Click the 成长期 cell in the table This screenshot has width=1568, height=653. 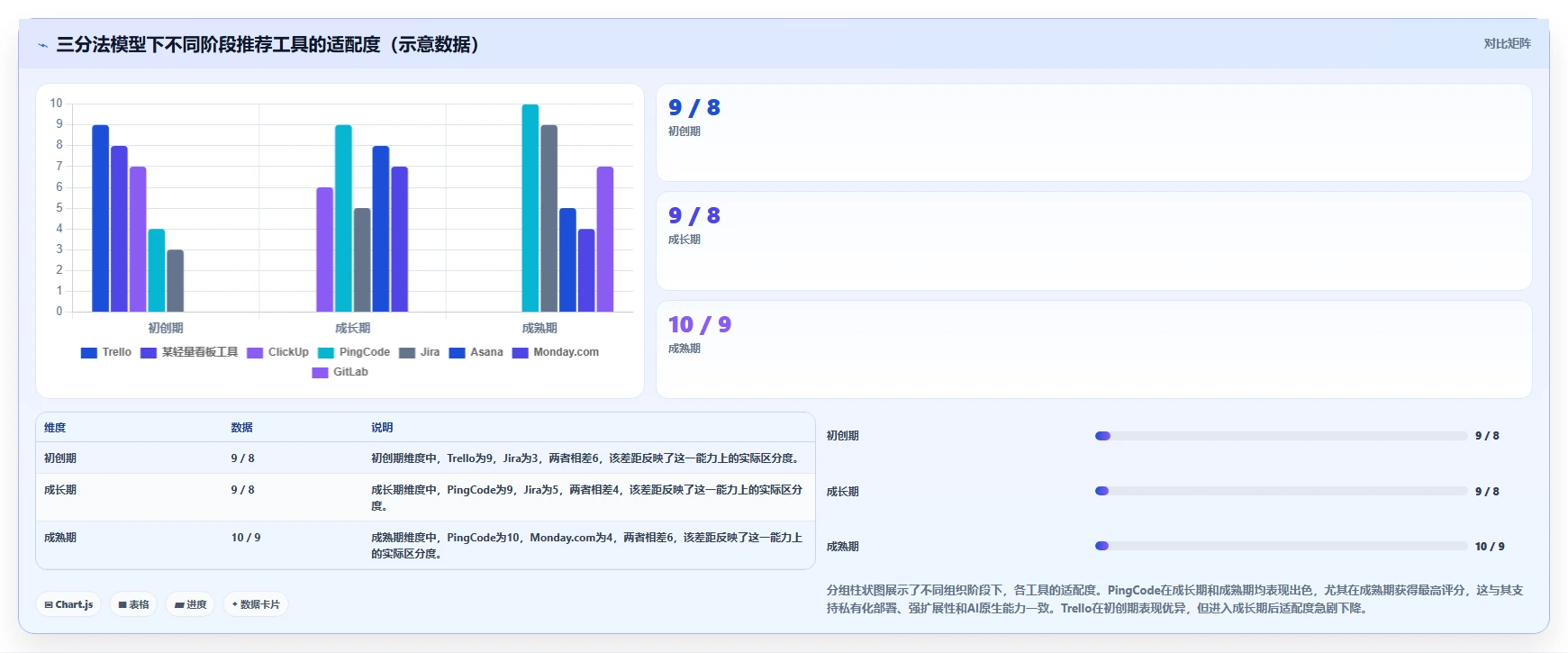[60, 490]
